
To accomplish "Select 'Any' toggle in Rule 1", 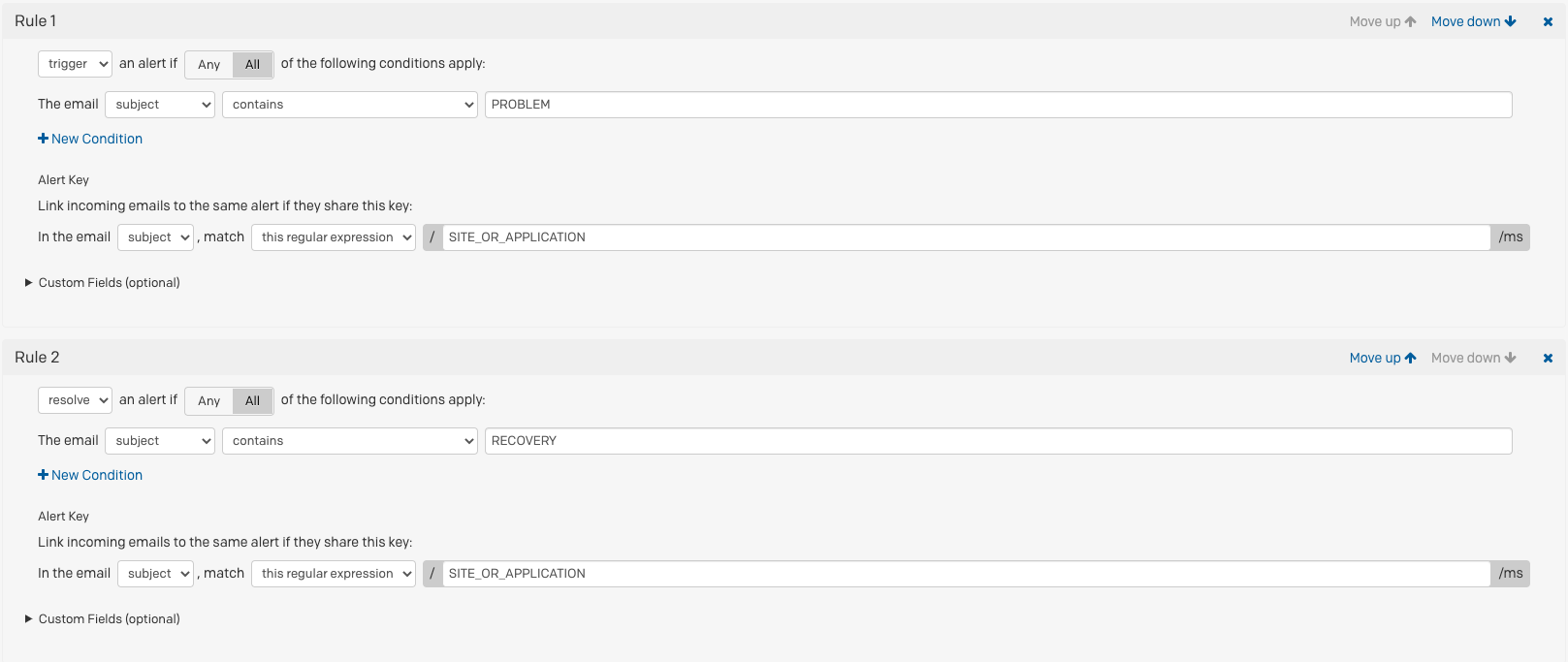I will click(209, 64).
